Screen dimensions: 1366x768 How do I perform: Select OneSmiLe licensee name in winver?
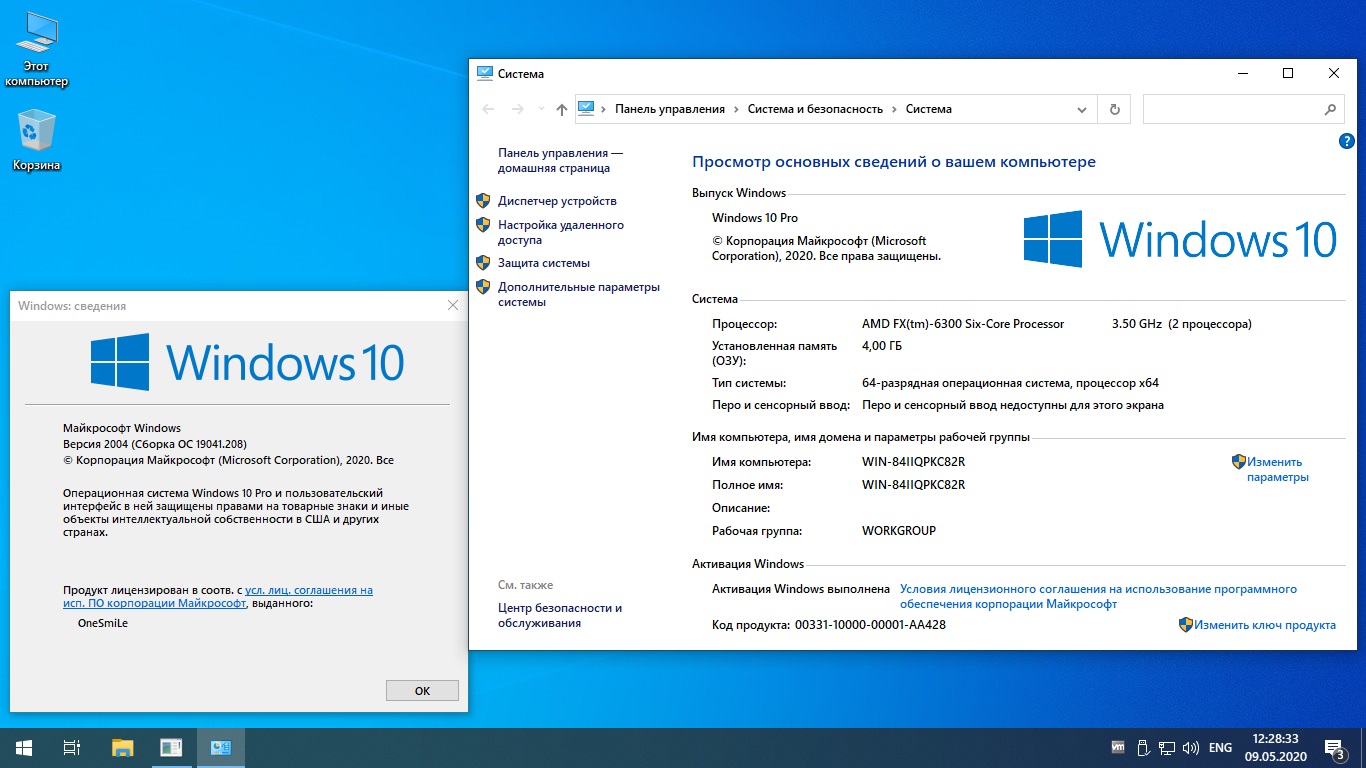(x=103, y=623)
